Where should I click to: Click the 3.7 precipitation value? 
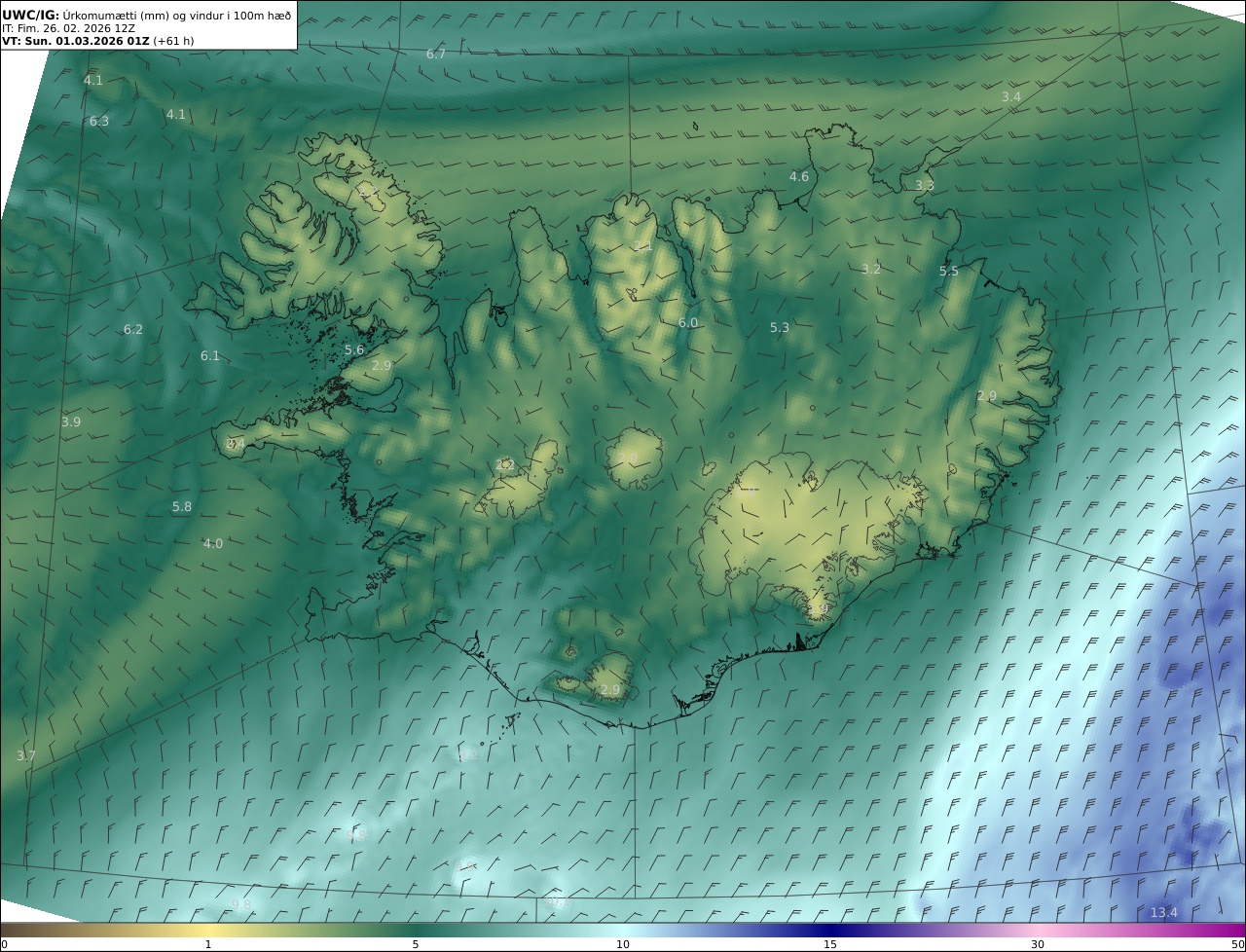point(26,756)
